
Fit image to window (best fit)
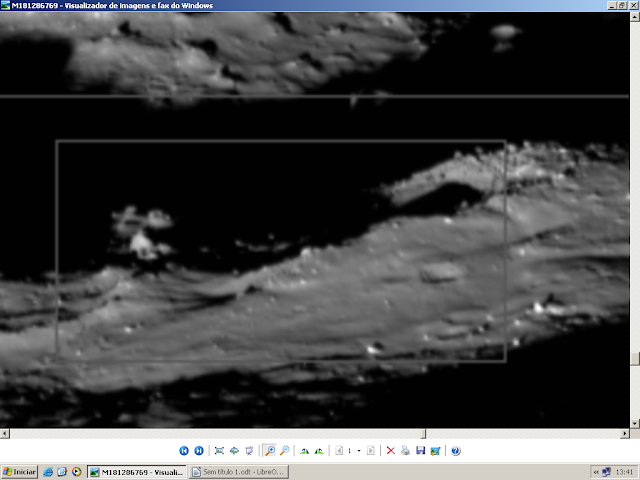point(219,451)
